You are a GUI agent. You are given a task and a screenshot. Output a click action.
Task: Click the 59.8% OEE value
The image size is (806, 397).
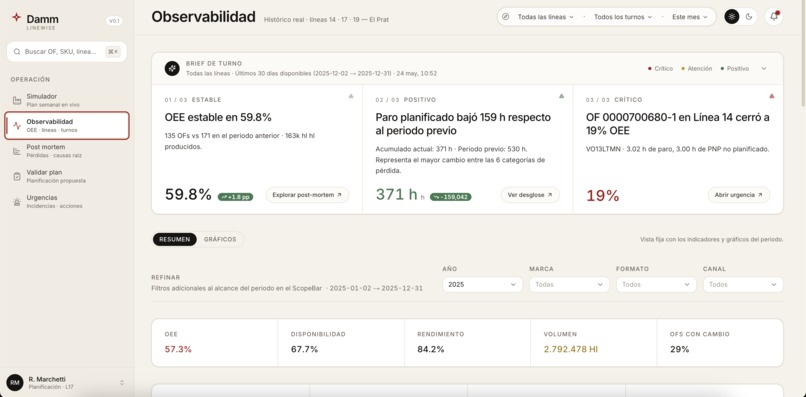click(x=188, y=194)
